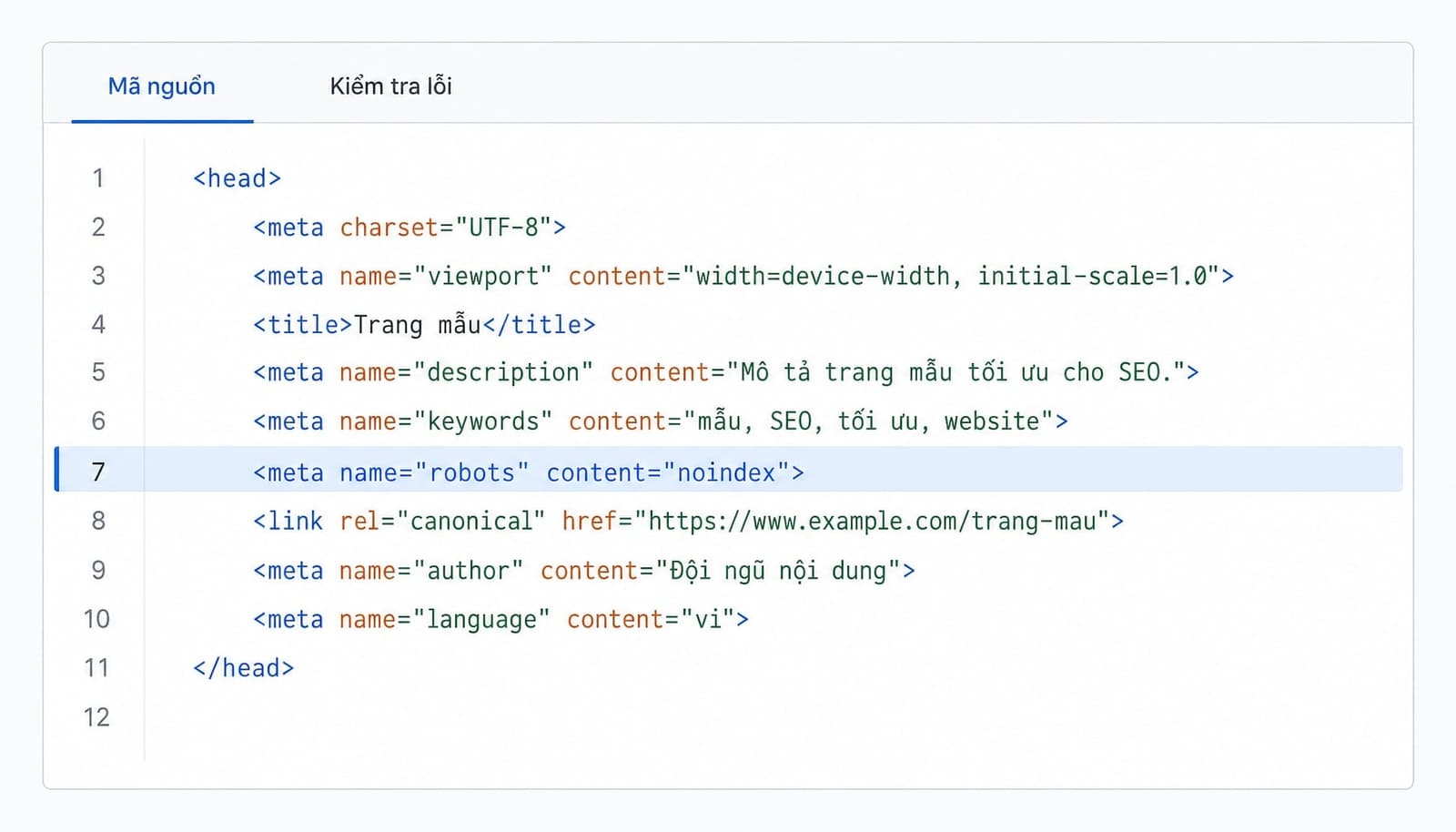1456x832 pixels.
Task: Click line number 4 in gutter
Action: pyautogui.click(x=98, y=325)
